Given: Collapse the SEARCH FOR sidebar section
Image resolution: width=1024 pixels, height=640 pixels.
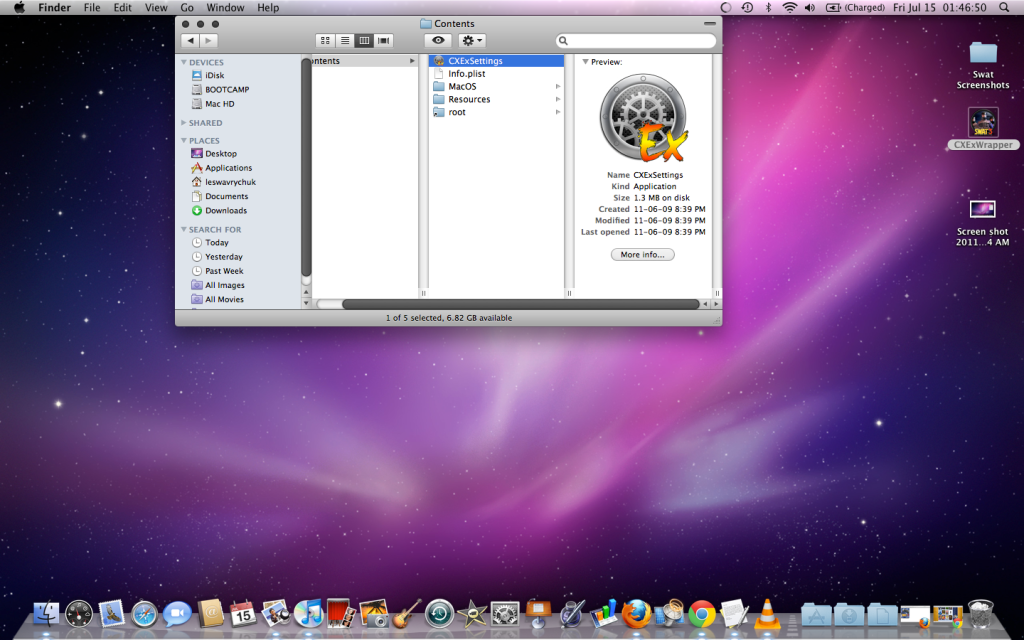Looking at the screenshot, I should (x=184, y=229).
